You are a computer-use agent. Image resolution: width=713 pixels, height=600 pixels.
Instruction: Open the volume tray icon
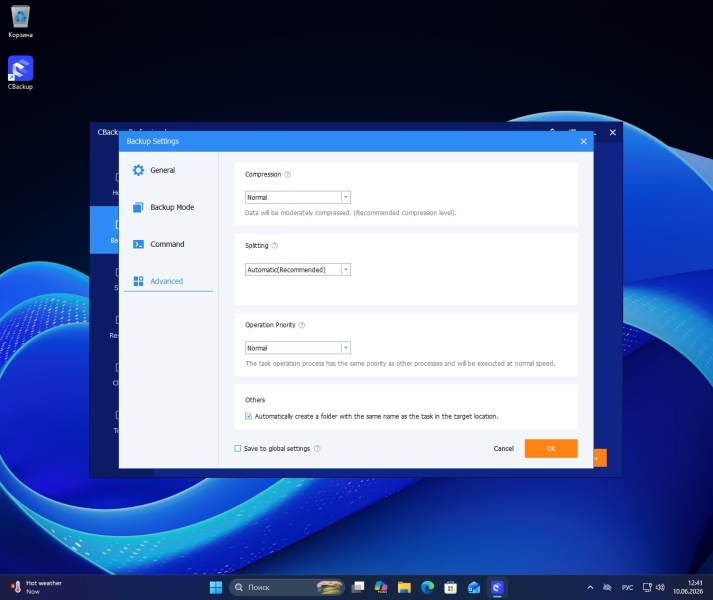(660, 587)
